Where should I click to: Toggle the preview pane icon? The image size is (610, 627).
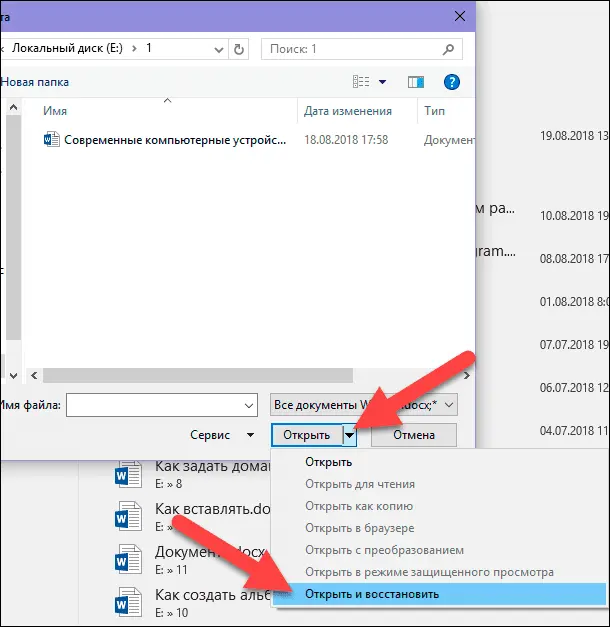[x=416, y=82]
